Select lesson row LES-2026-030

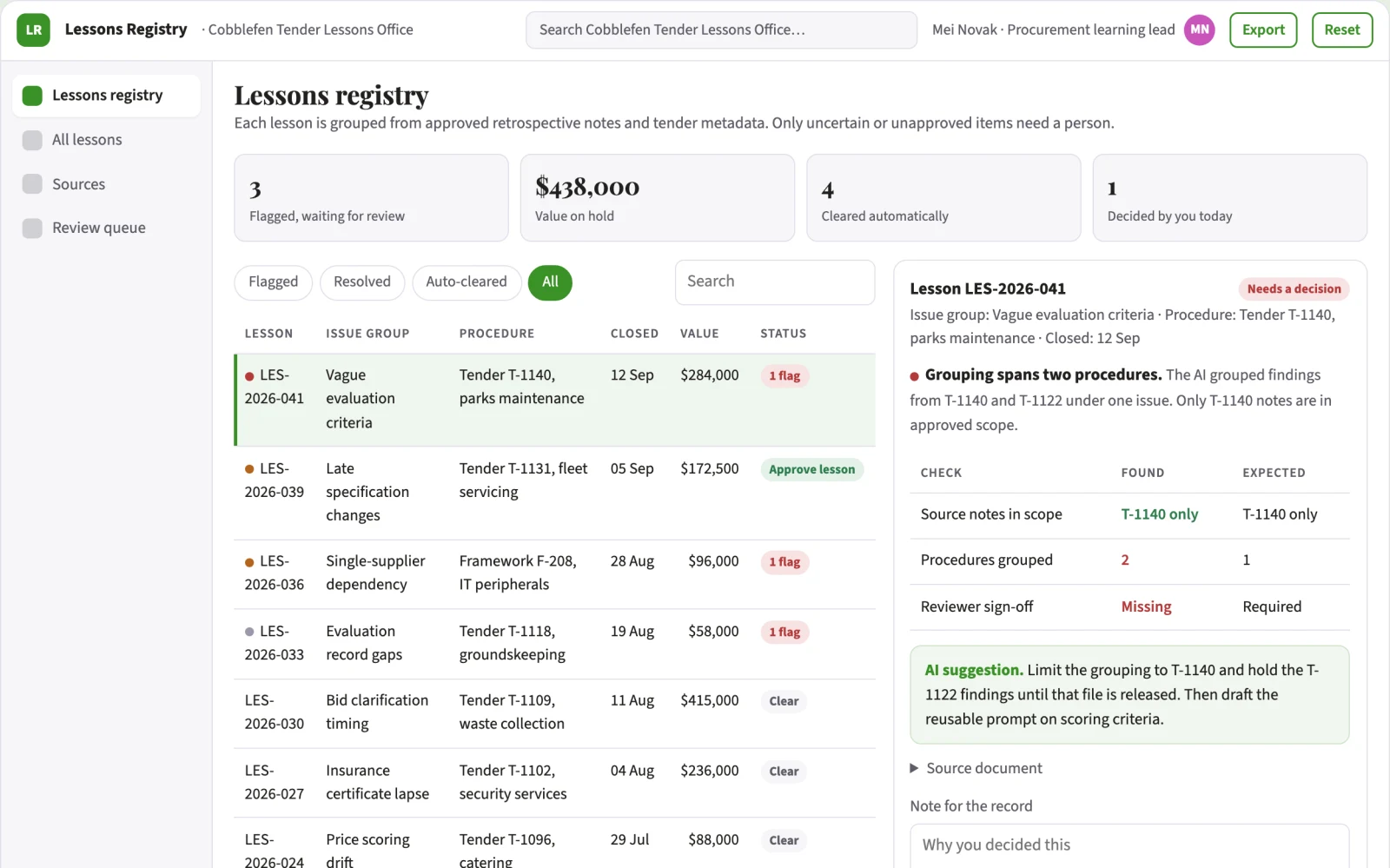tap(554, 712)
